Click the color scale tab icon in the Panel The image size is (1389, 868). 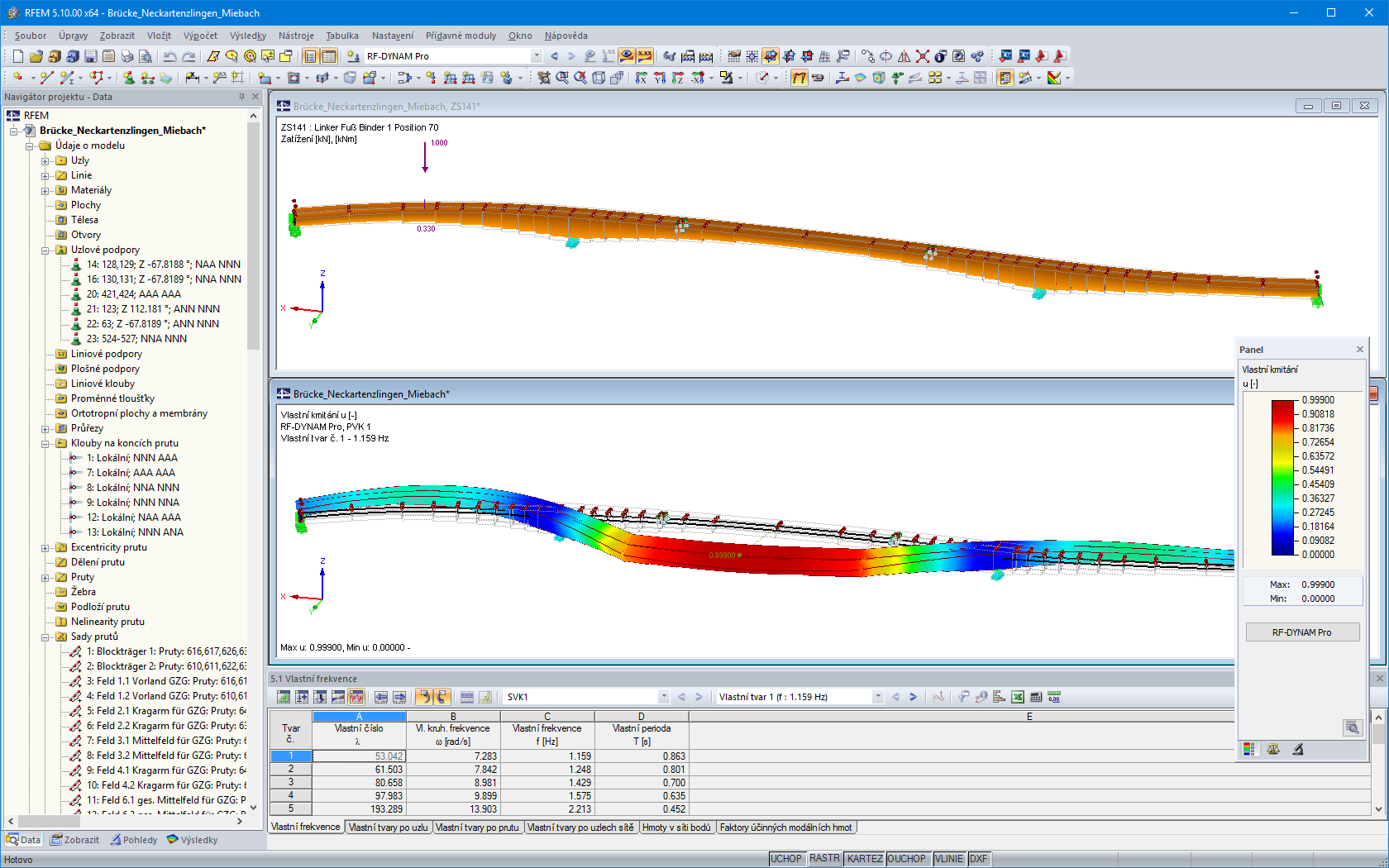1249,749
